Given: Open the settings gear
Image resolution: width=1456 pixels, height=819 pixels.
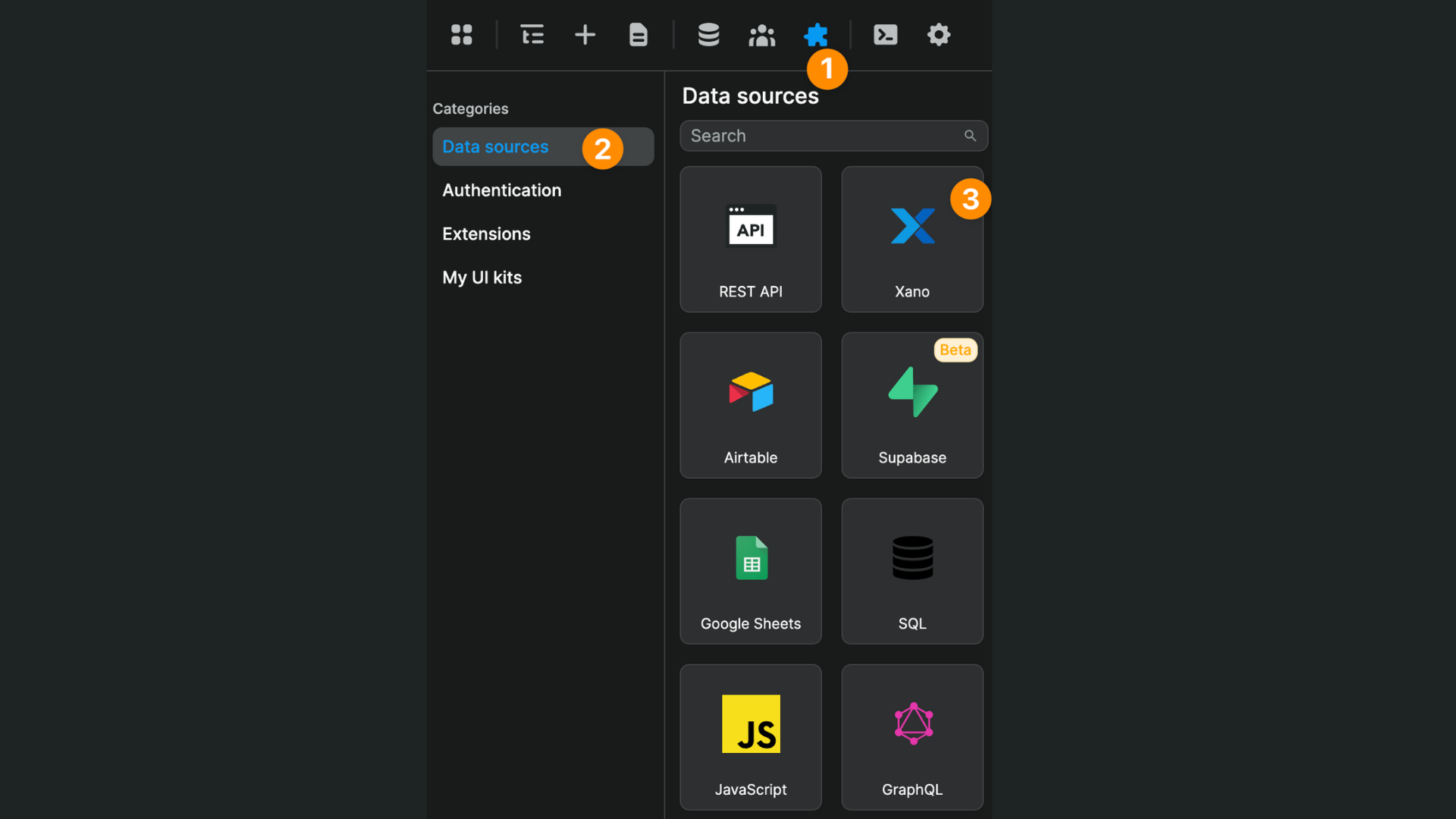Looking at the screenshot, I should point(938,35).
